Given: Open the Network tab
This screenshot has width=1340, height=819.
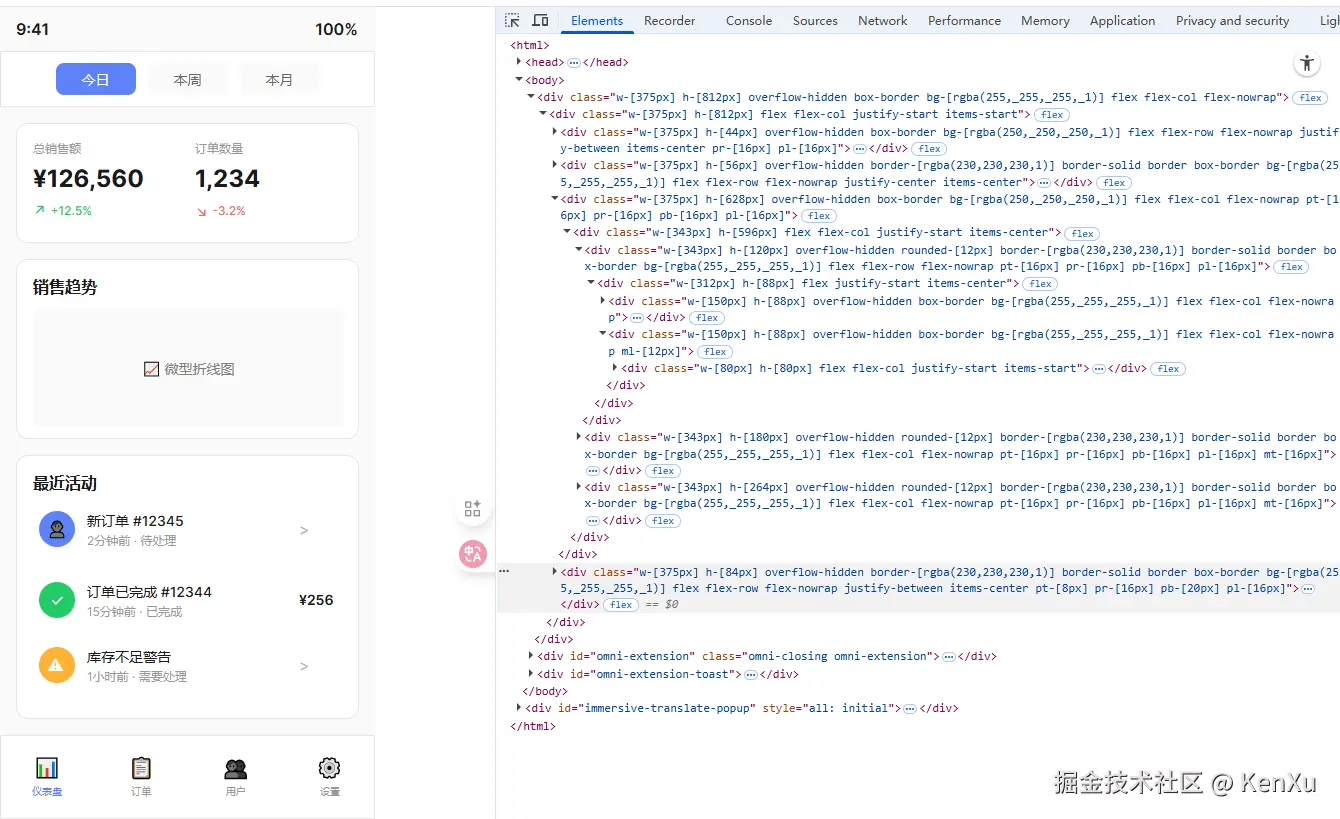Looking at the screenshot, I should [x=882, y=21].
